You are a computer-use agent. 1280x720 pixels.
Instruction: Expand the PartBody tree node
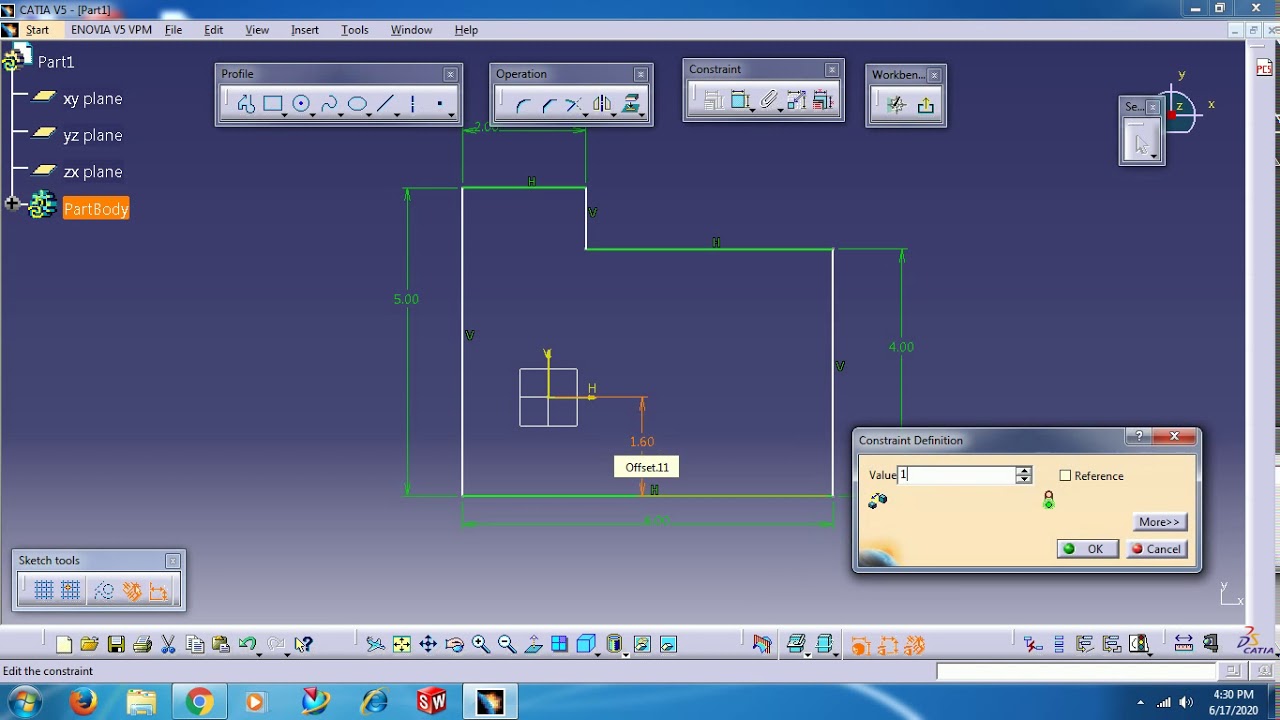pyautogui.click(x=12, y=204)
